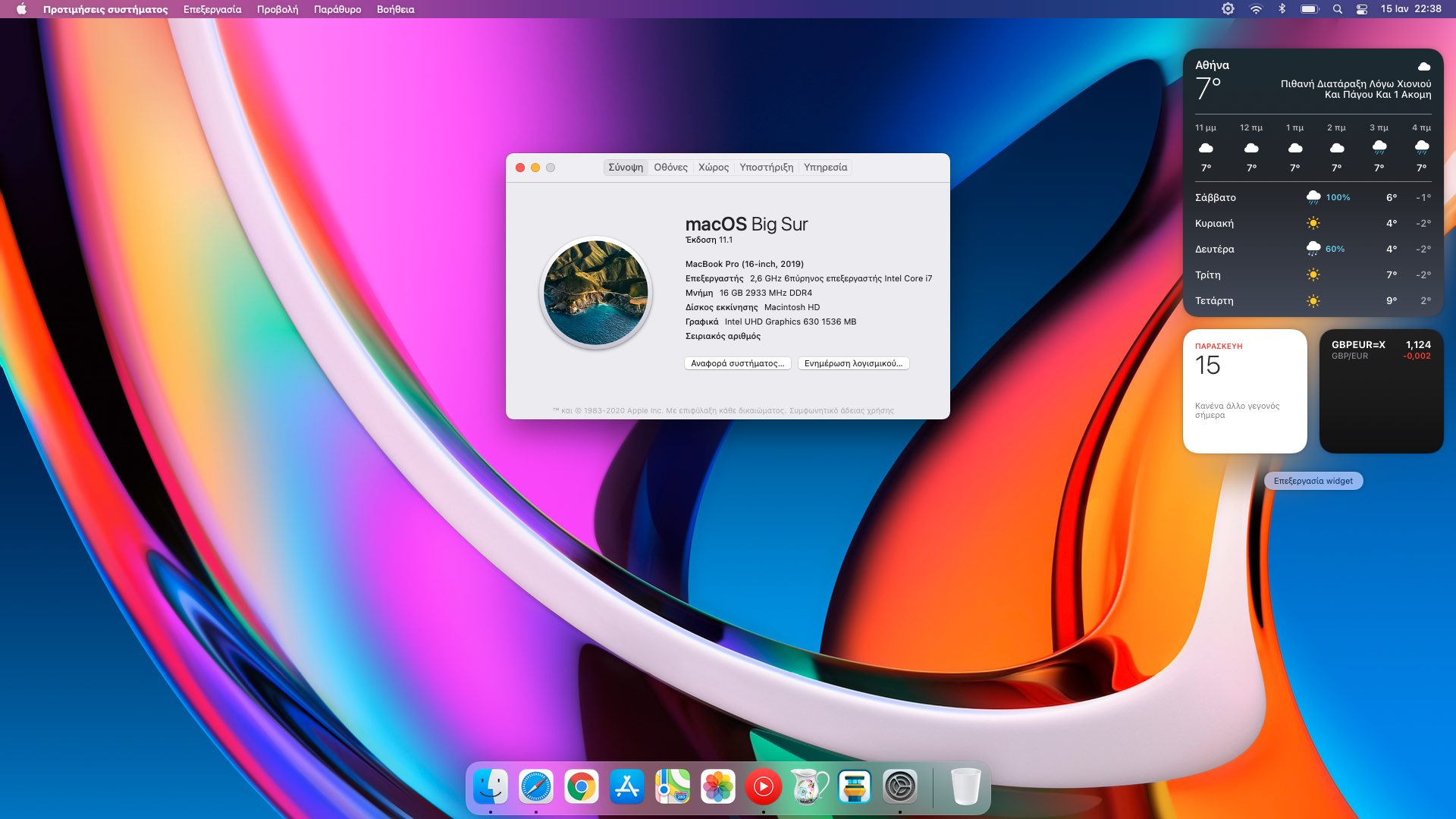Viewport: 1456px width, 819px height.
Task: Click the Επεξεργασία widget button
Action: click(1313, 481)
